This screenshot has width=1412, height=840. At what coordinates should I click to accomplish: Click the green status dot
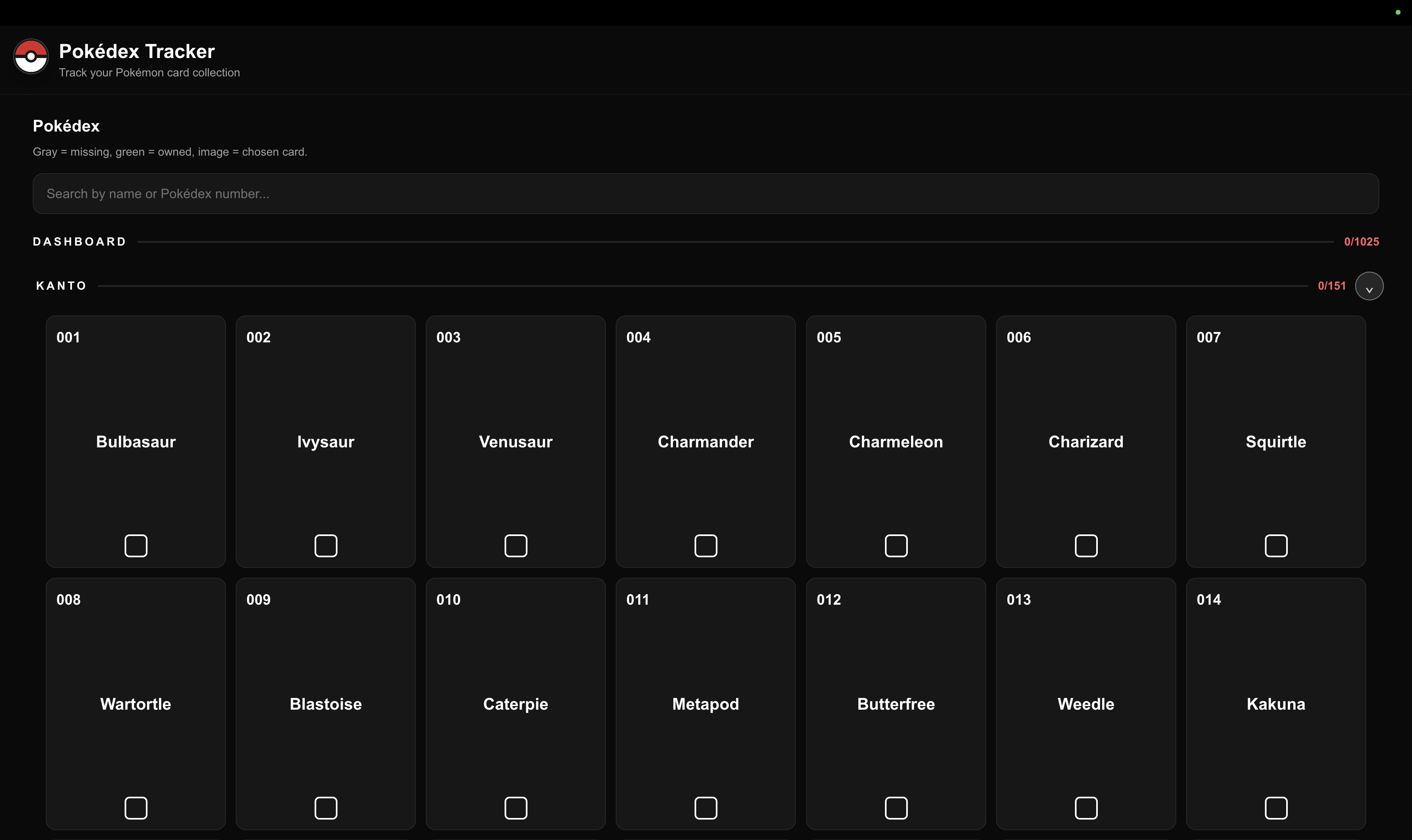(1398, 12)
